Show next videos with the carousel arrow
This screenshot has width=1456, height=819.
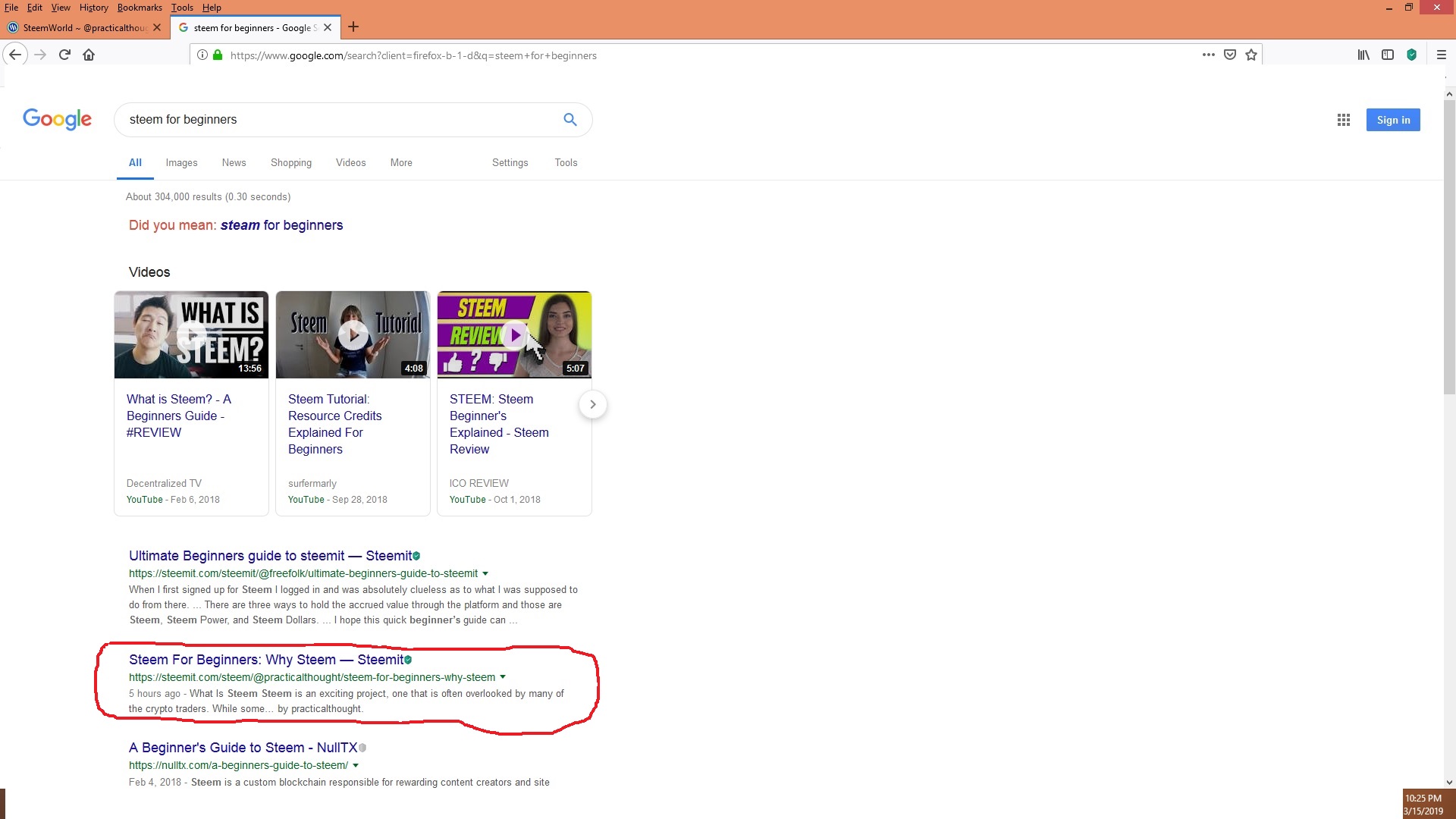(593, 404)
